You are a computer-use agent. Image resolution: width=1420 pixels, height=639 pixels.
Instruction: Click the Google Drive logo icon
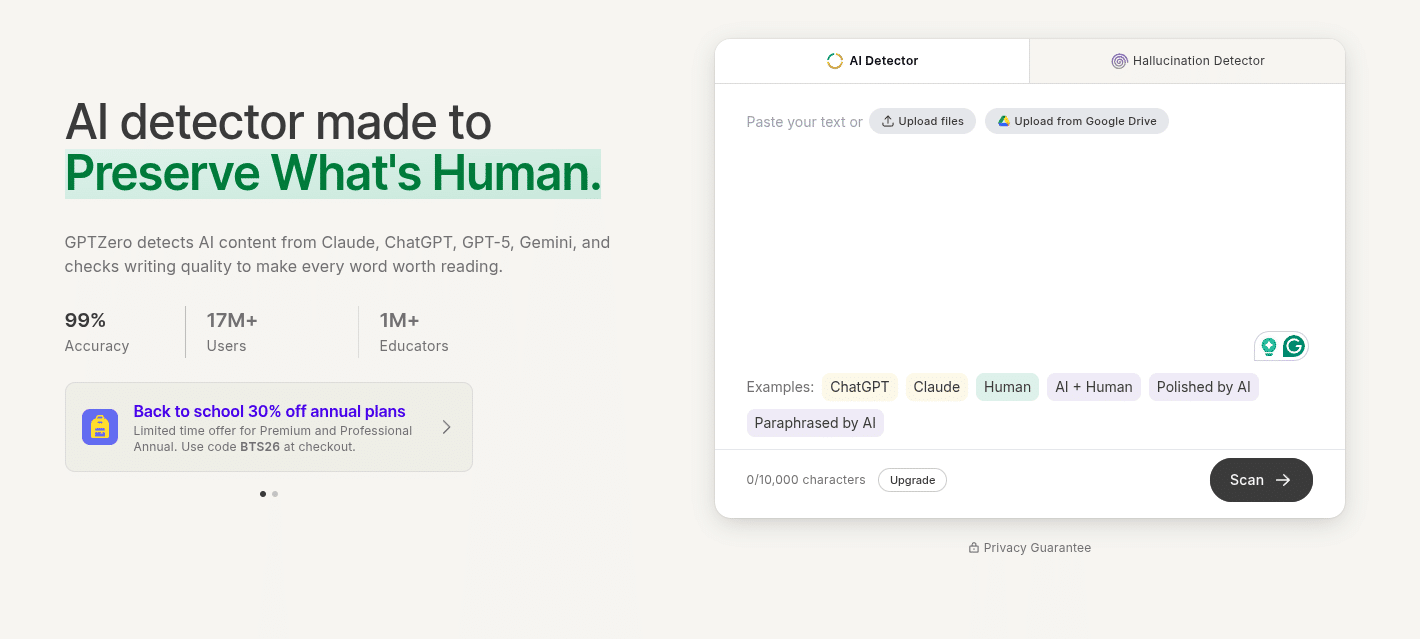click(1003, 121)
